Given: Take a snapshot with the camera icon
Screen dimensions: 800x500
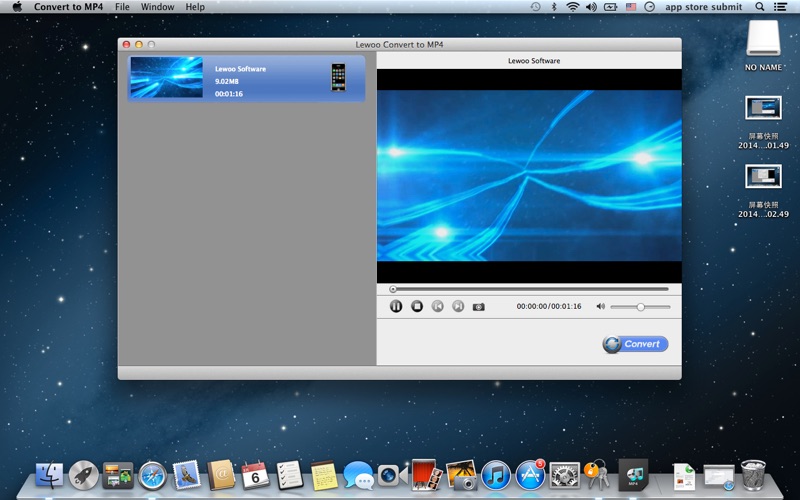Looking at the screenshot, I should click(479, 307).
